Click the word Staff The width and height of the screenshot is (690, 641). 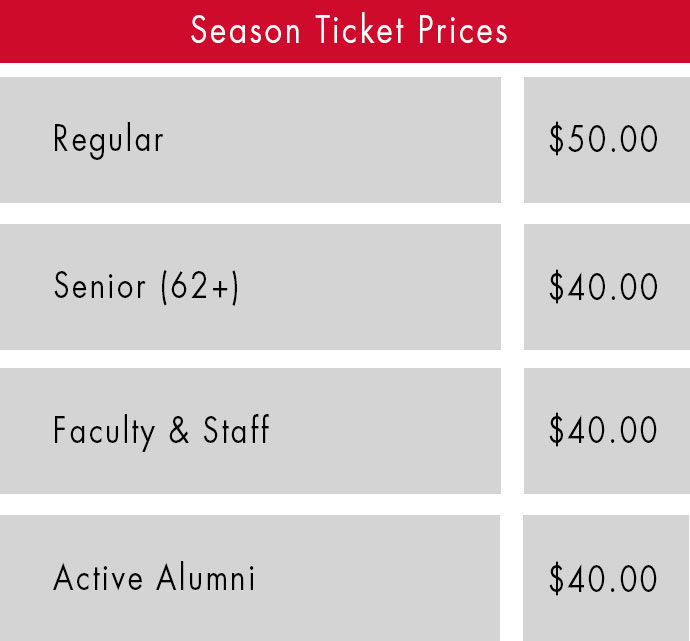click(x=236, y=429)
